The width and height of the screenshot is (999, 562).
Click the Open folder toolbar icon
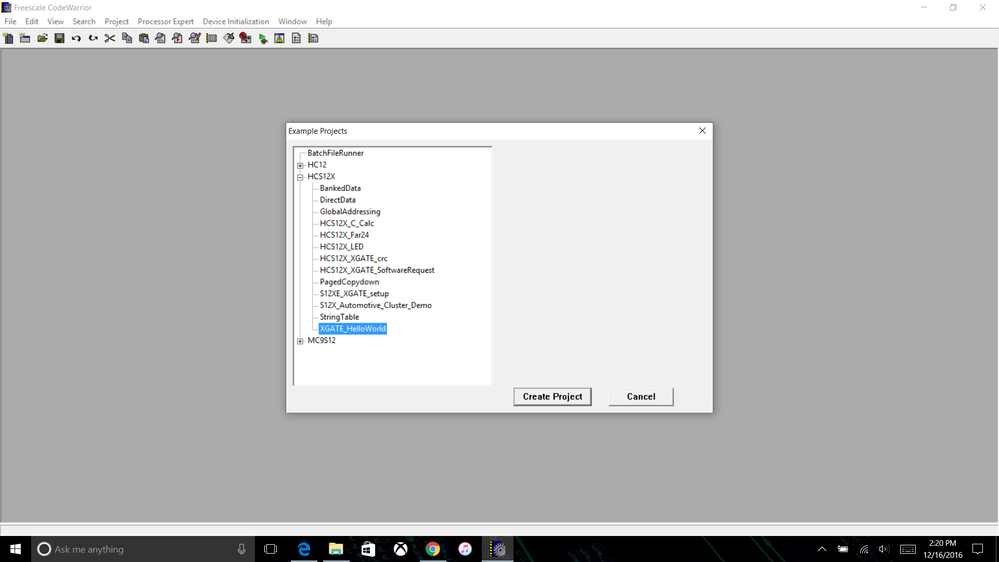(x=42, y=38)
